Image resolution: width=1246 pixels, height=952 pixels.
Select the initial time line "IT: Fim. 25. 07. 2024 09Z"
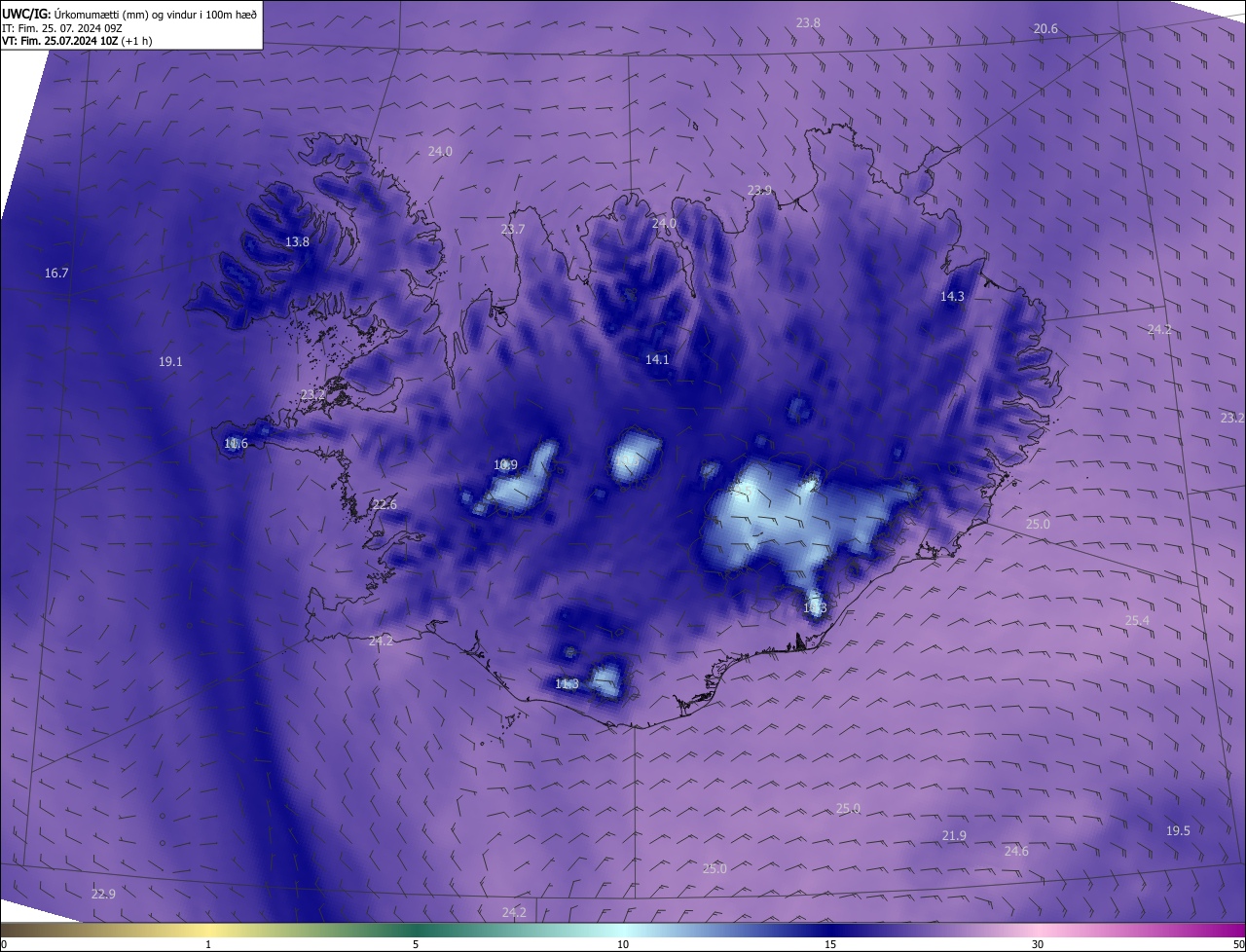click(x=62, y=27)
